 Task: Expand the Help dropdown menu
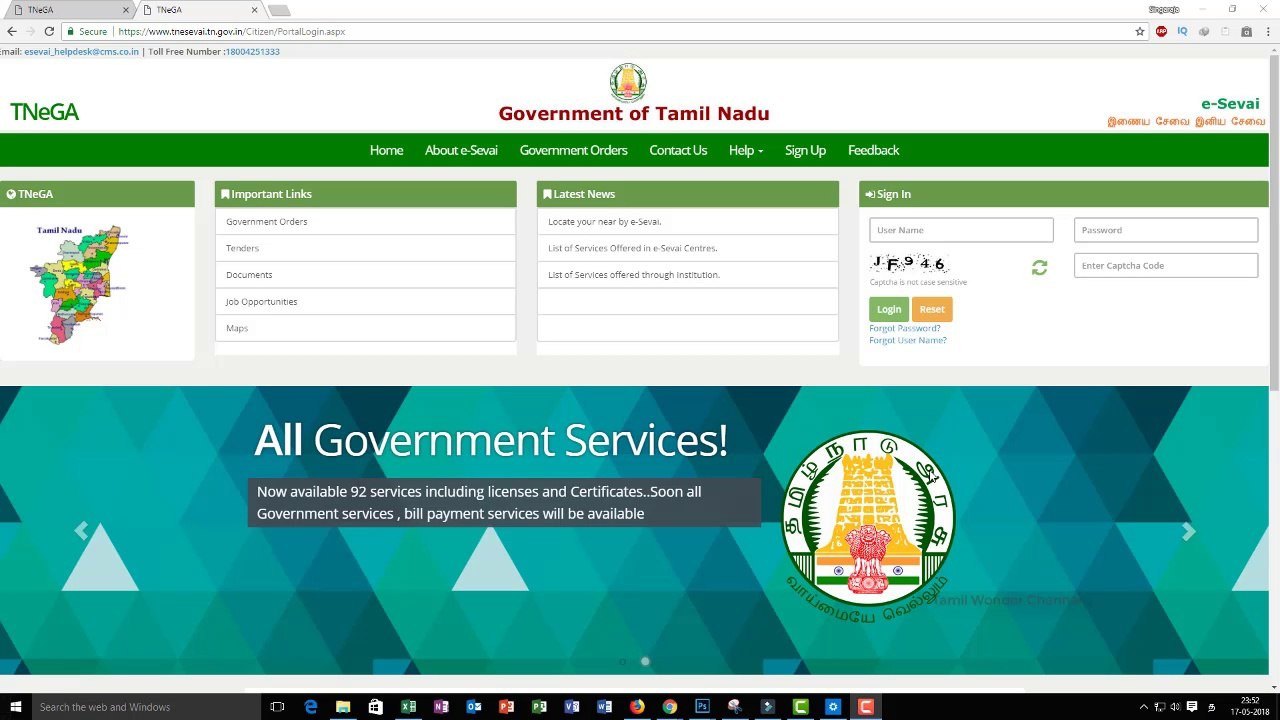(x=746, y=150)
